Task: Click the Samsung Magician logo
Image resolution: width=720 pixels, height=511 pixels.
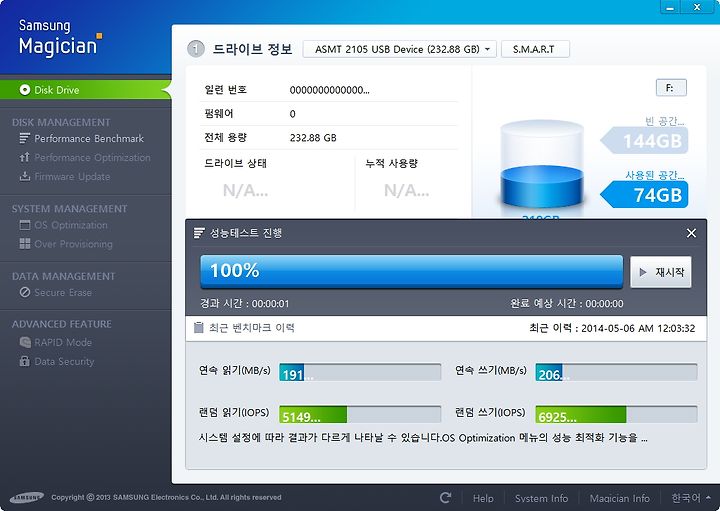Action: (60, 37)
